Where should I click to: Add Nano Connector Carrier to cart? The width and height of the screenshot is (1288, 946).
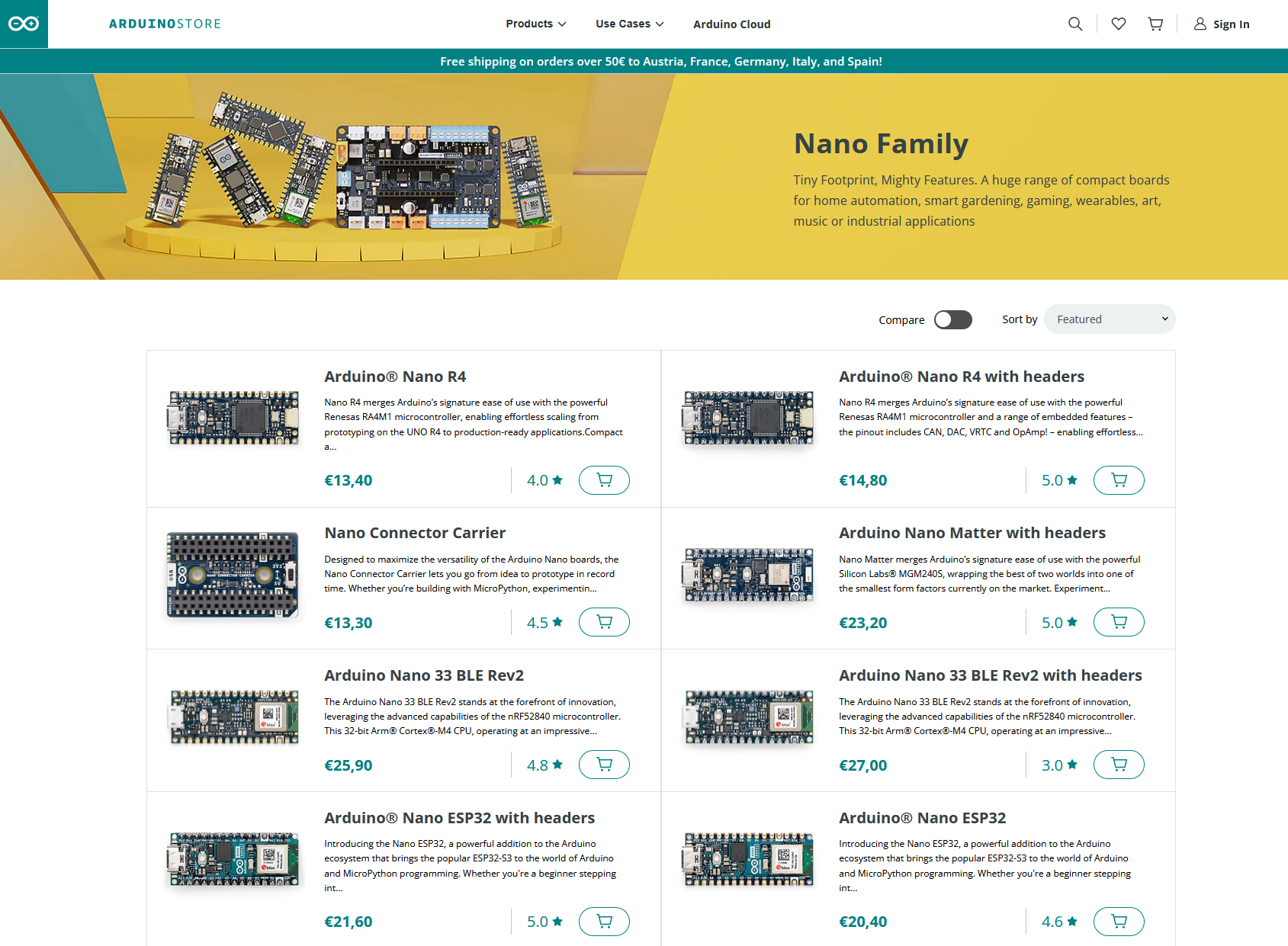pos(604,622)
